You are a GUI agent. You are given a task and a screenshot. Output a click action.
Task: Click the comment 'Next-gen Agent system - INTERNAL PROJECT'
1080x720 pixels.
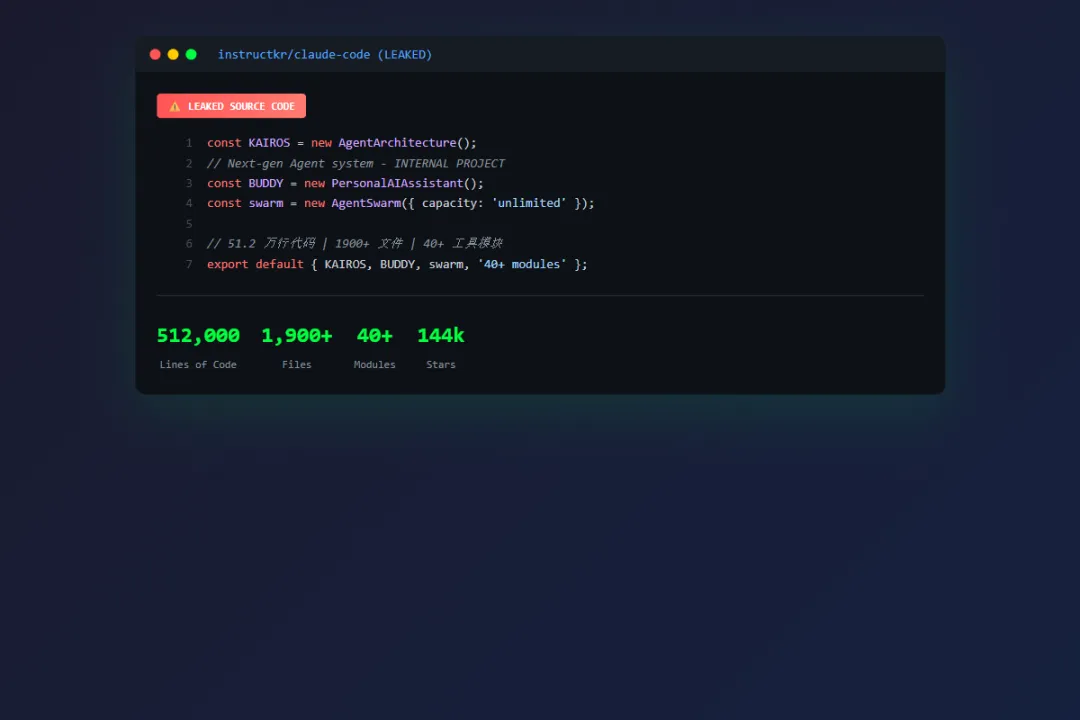(x=355, y=163)
